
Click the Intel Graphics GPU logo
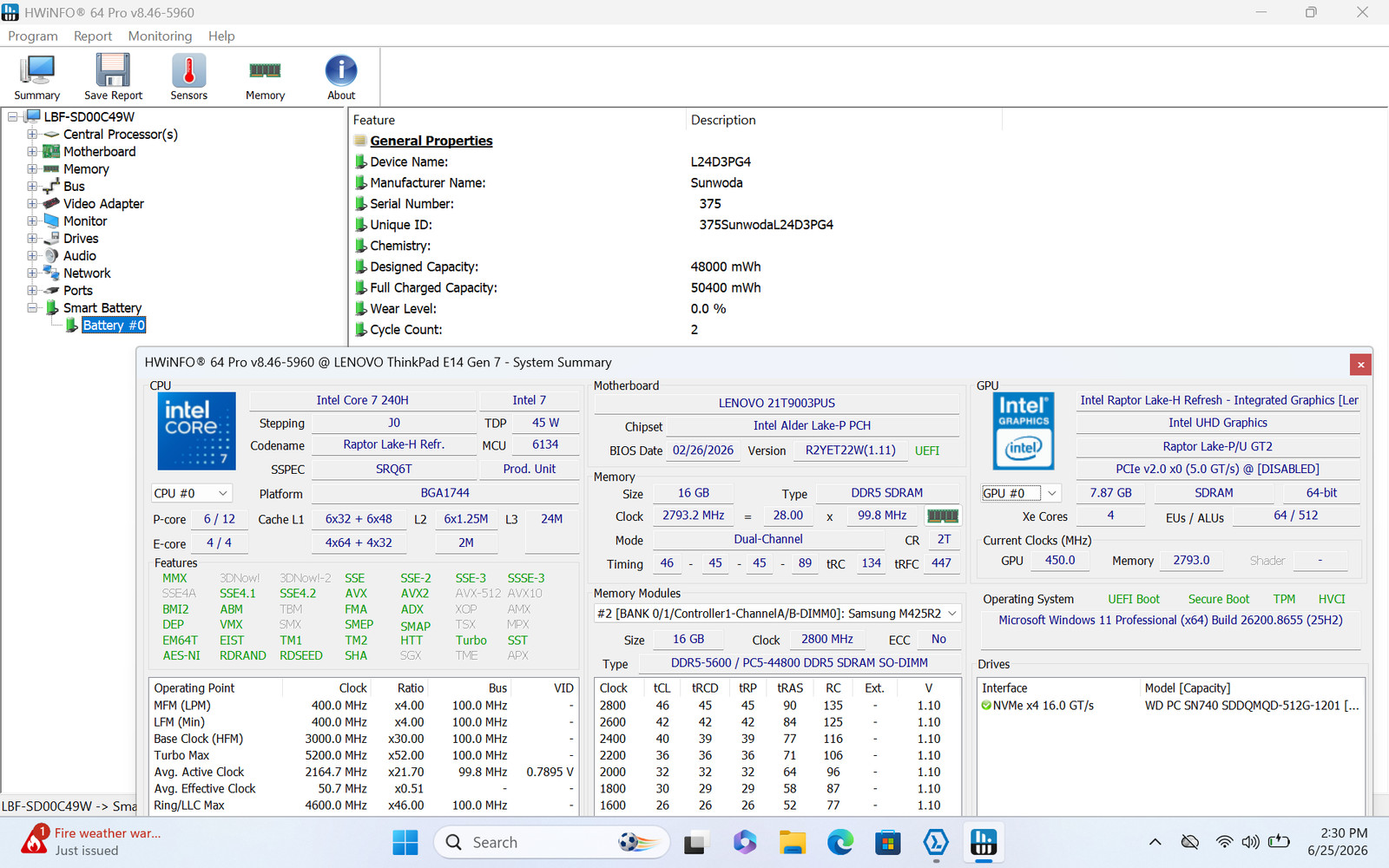pos(1024,431)
